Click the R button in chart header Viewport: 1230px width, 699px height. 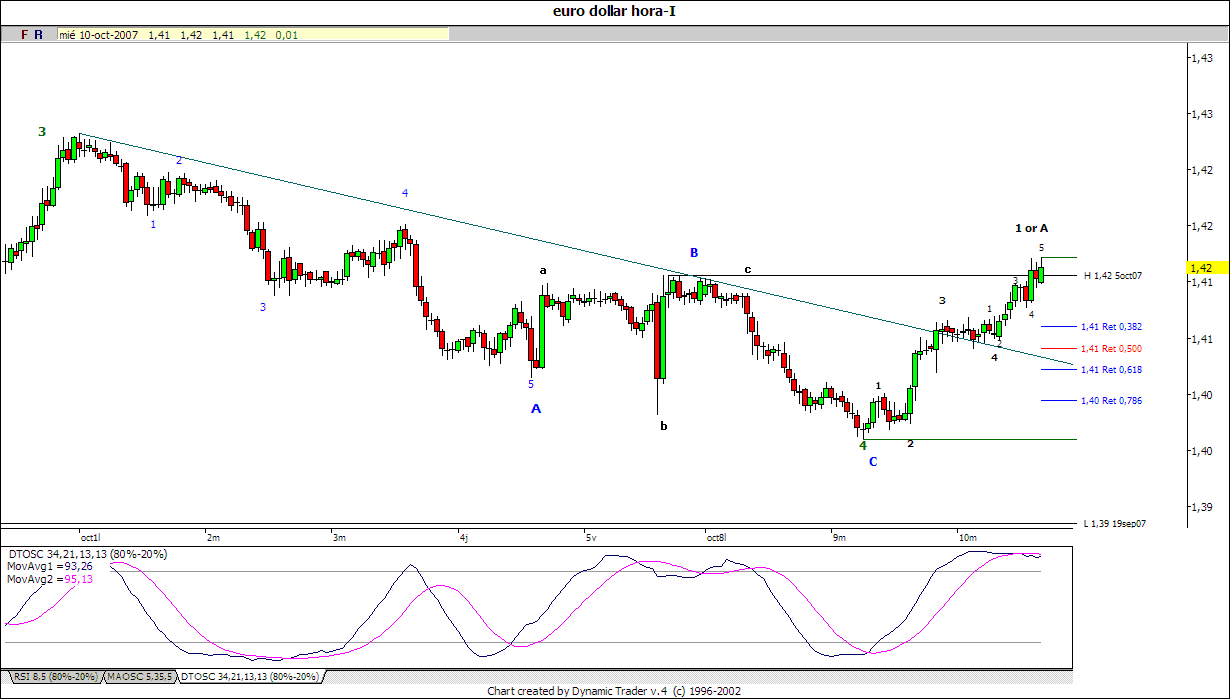pyautogui.click(x=39, y=34)
